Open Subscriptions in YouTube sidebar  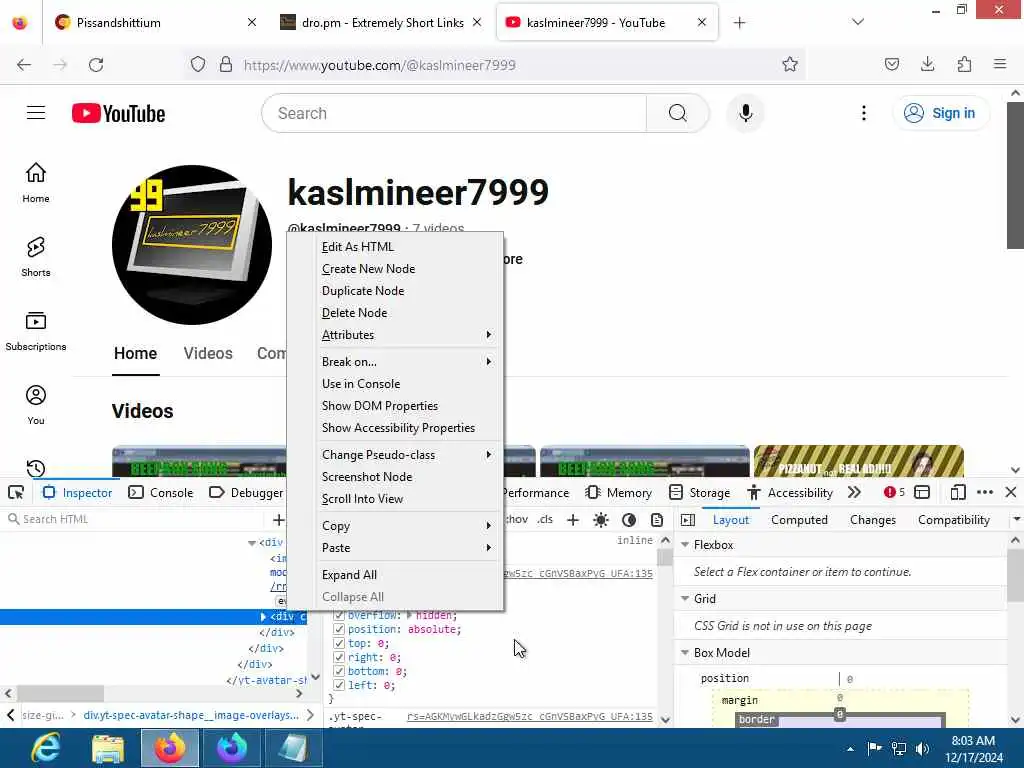coord(36,330)
